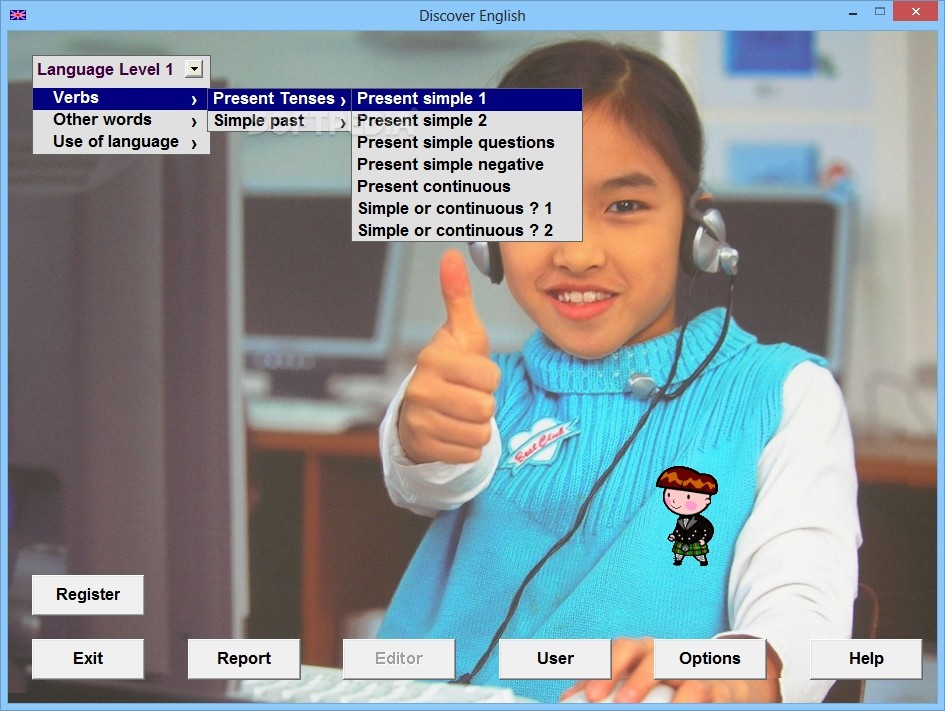
Task: Click the Language Level 1 combo box text
Action: (x=105, y=69)
